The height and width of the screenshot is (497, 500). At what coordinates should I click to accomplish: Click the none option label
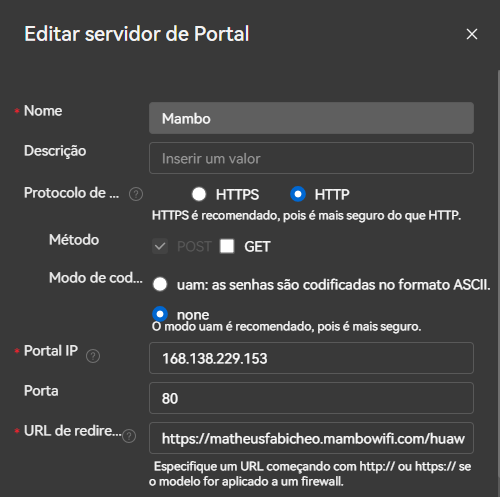[x=193, y=315]
